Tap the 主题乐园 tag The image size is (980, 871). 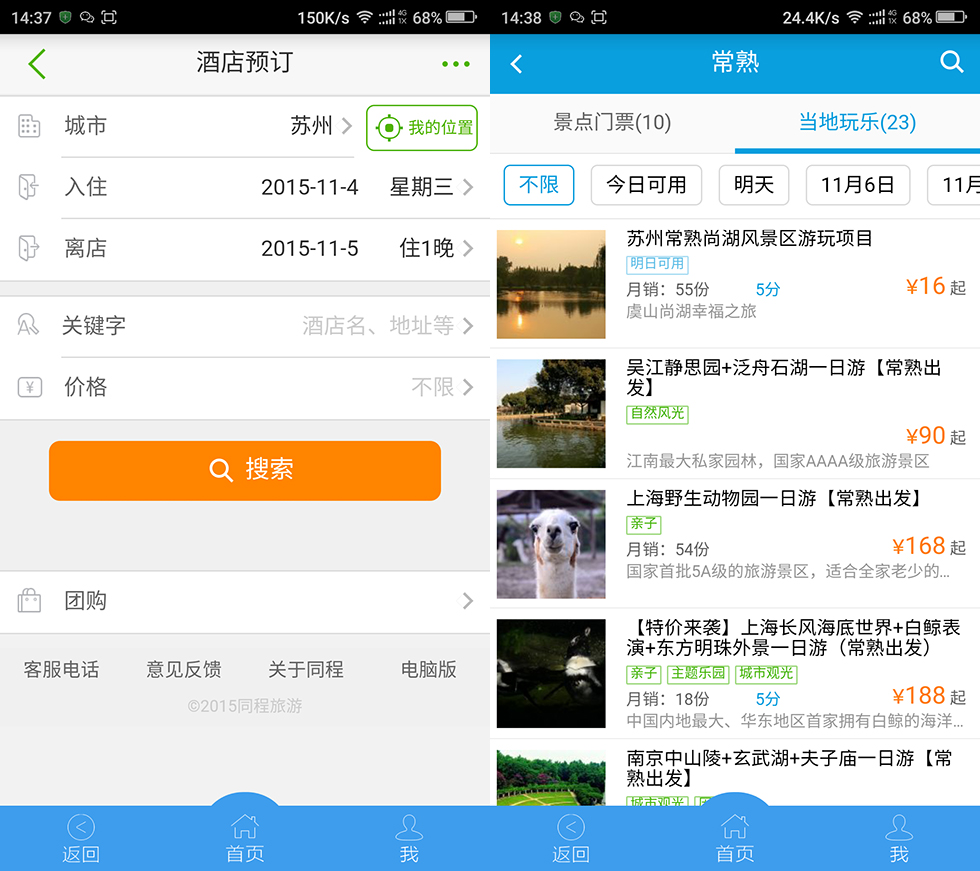click(x=698, y=673)
